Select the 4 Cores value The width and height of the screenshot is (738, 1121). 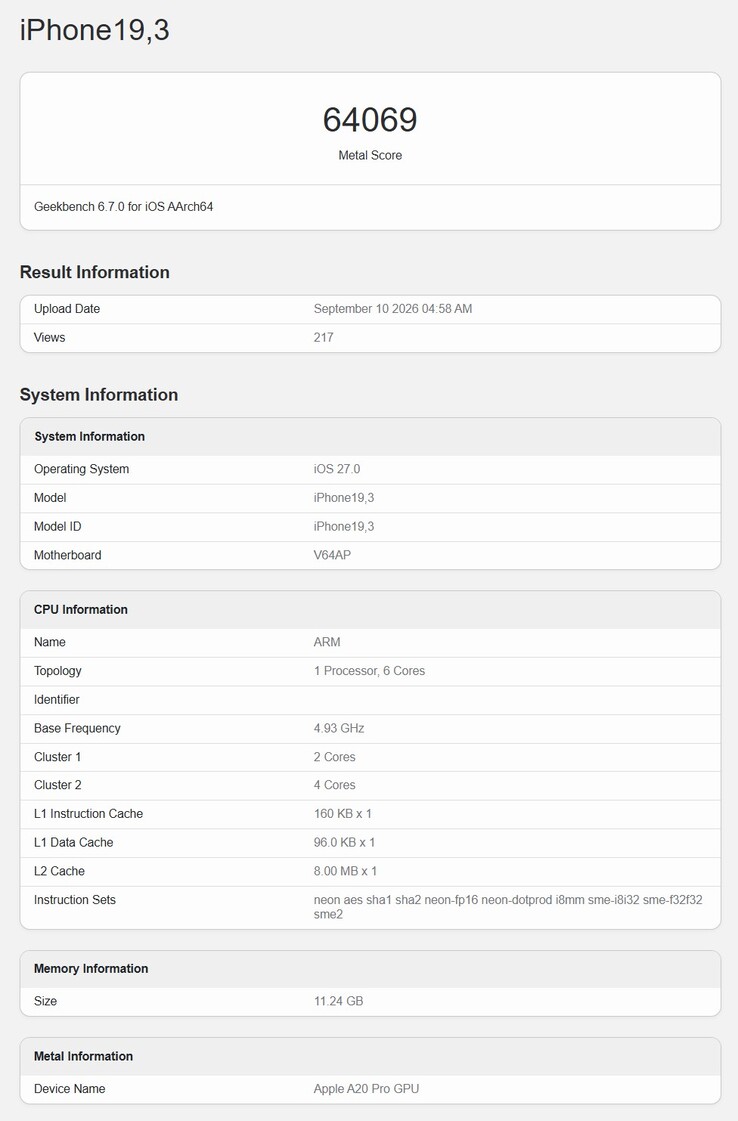pyautogui.click(x=335, y=785)
